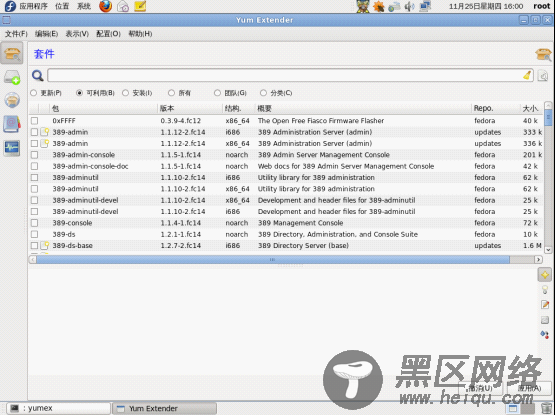555x415 pixels.
Task: Select the 所有 radio button
Action: [171, 93]
